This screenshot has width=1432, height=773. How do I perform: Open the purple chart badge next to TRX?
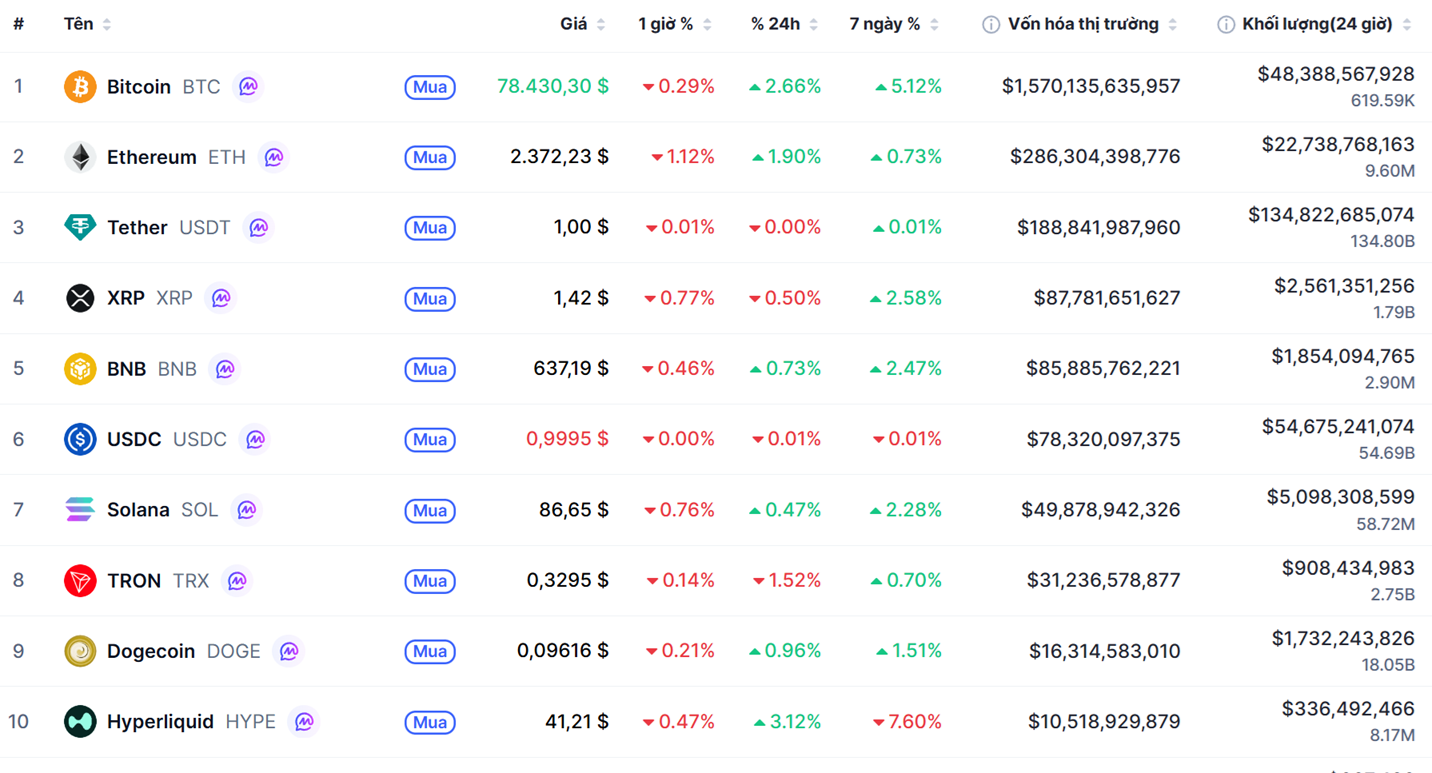point(237,580)
